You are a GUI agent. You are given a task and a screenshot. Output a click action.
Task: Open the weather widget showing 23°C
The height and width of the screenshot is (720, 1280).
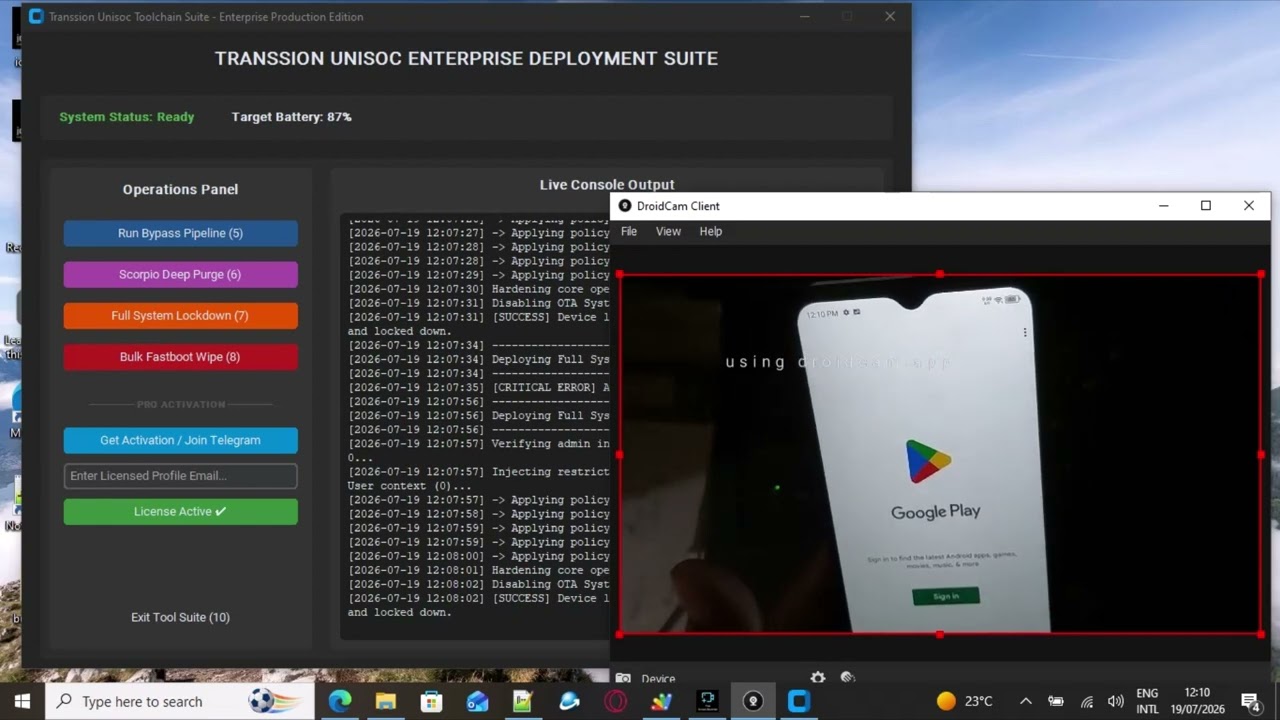pos(964,701)
